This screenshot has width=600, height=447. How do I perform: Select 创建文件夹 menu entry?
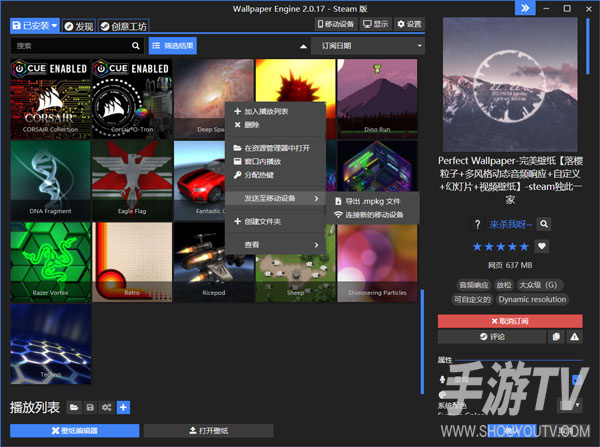pos(275,222)
